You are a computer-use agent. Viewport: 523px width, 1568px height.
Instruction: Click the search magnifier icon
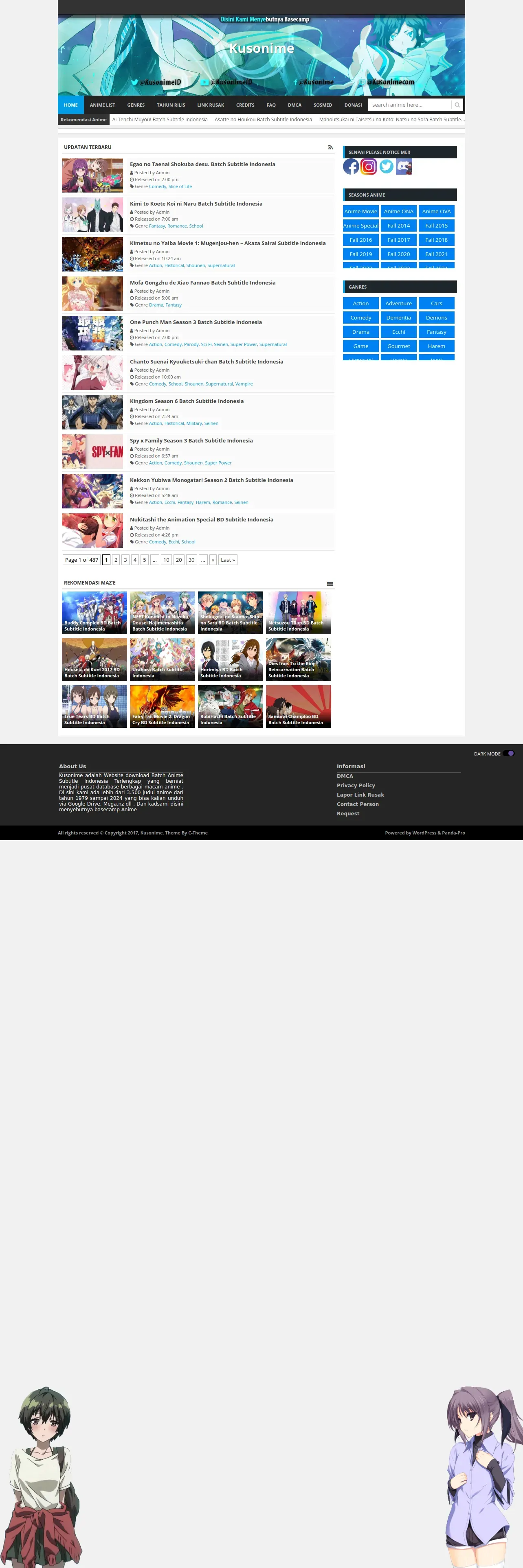pos(457,105)
